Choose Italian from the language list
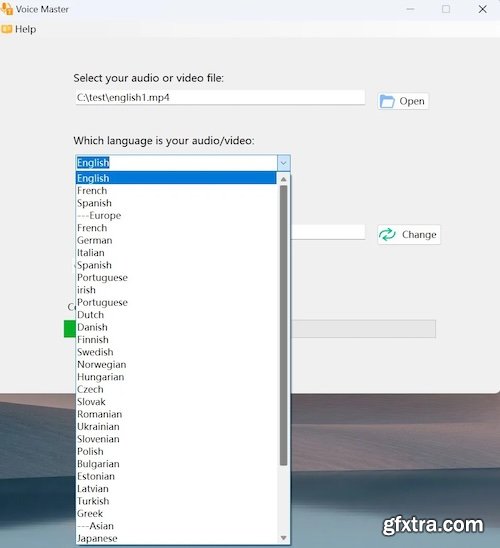The width and height of the screenshot is (500, 548). (x=176, y=253)
